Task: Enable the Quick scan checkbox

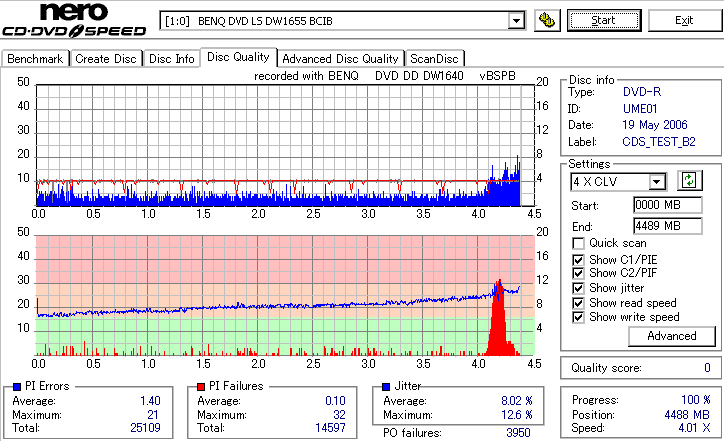Action: pos(578,243)
